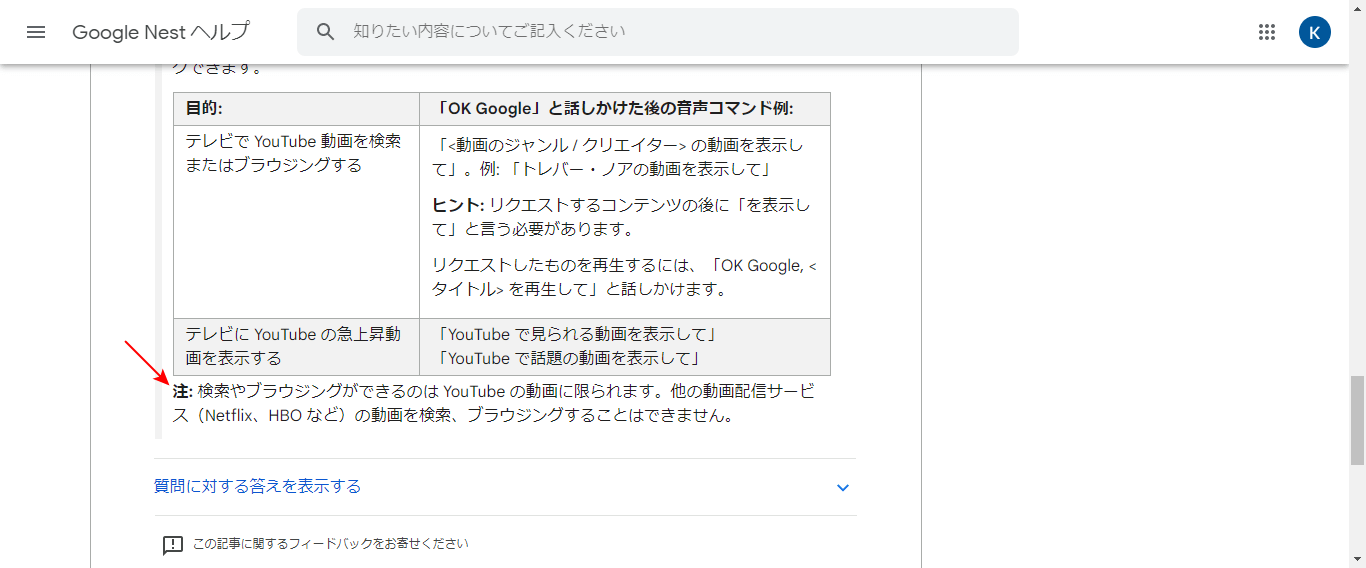Click 「YouTube で話題の動画を表示して」 text
The height and width of the screenshot is (568, 1366).
click(569, 358)
